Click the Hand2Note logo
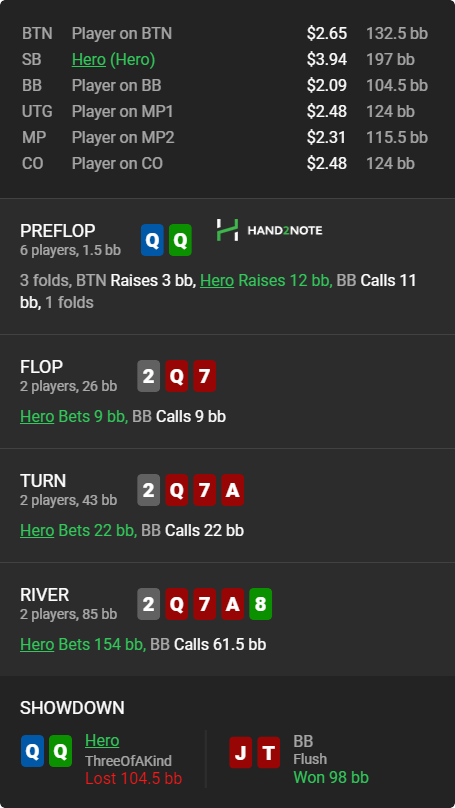 [269, 230]
